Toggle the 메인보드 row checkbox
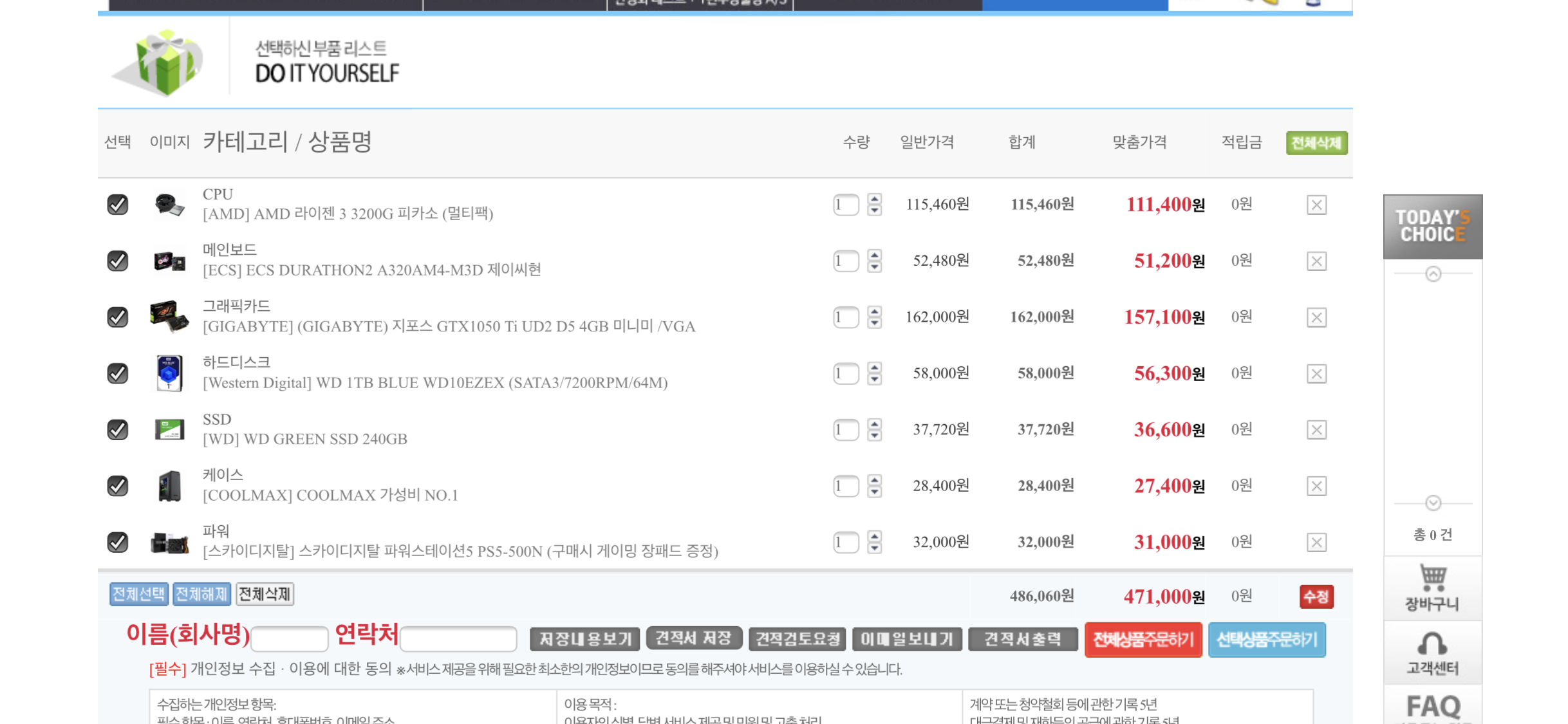The width and height of the screenshot is (1568, 724). coord(118,261)
